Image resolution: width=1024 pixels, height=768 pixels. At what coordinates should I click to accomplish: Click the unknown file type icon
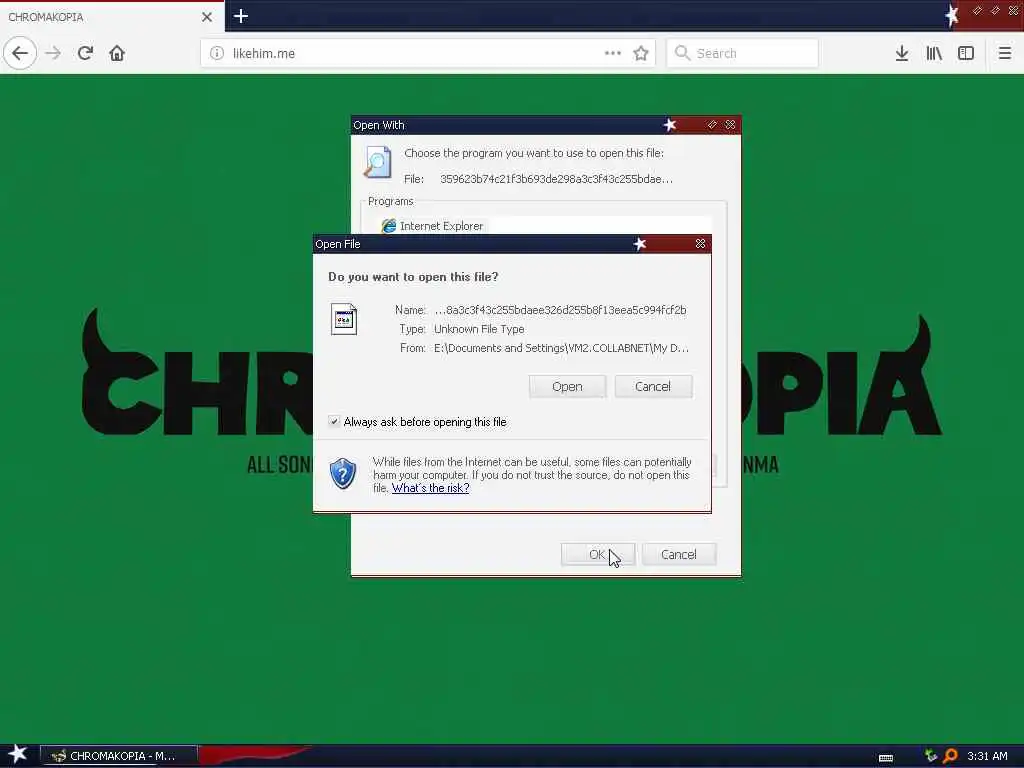click(x=344, y=319)
